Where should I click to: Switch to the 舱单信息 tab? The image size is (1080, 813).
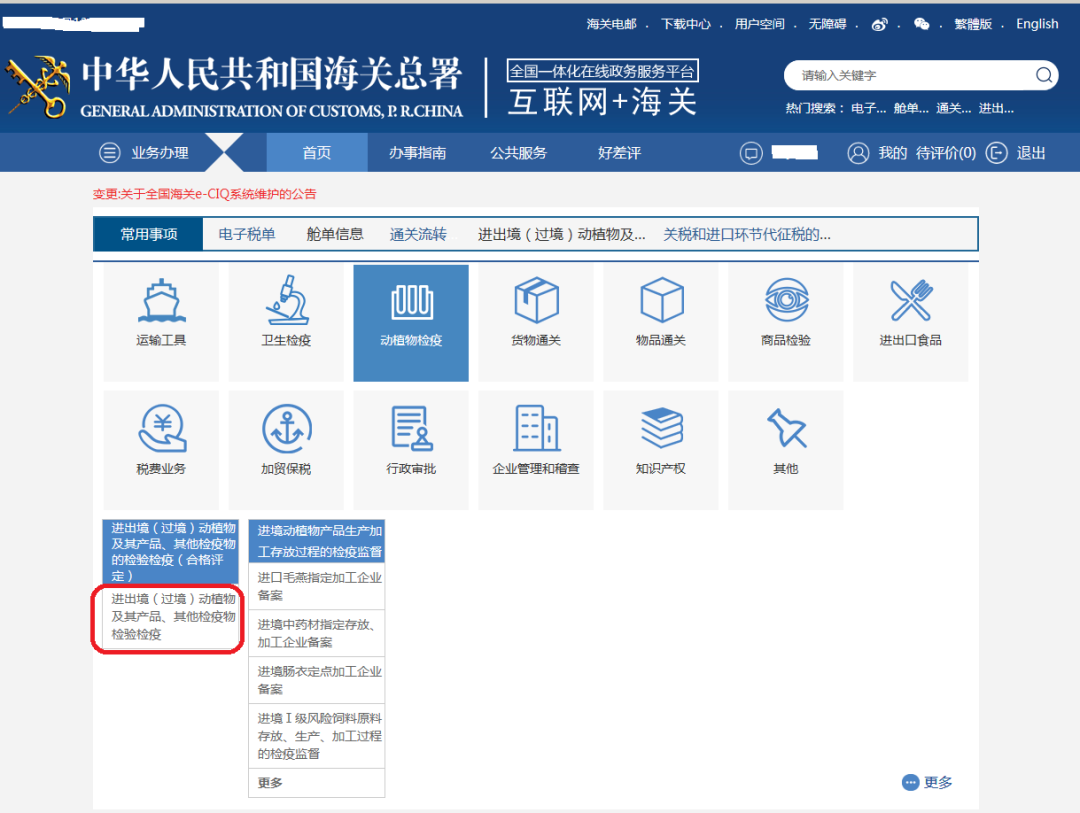[335, 234]
